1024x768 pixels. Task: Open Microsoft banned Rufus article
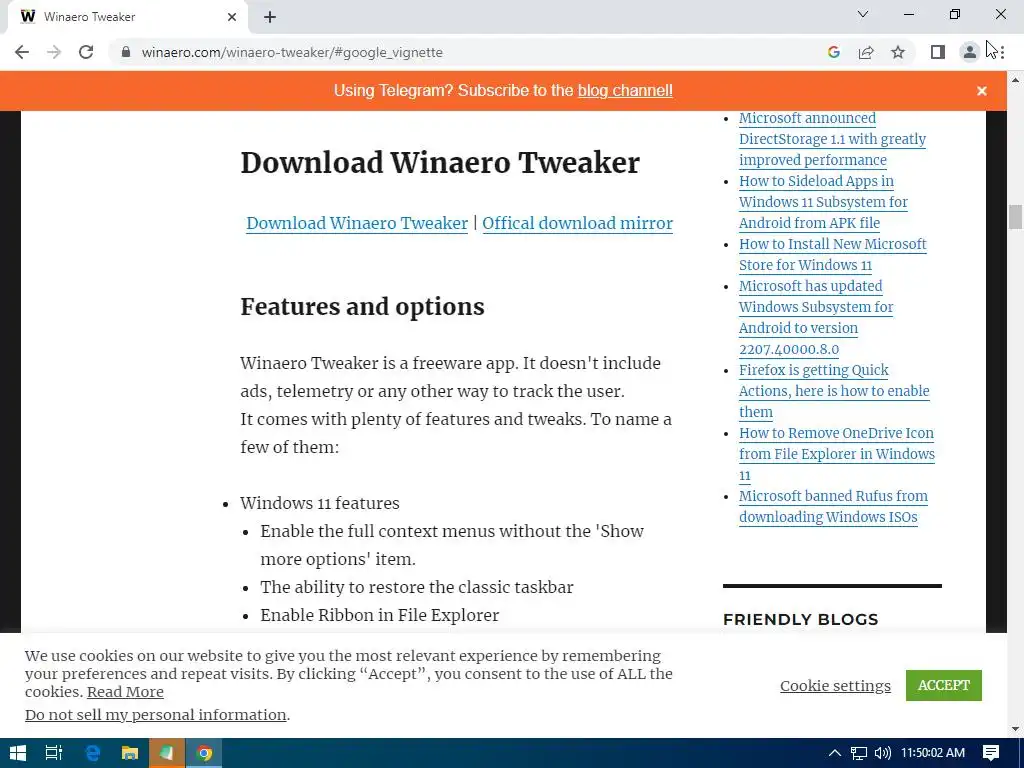point(833,507)
